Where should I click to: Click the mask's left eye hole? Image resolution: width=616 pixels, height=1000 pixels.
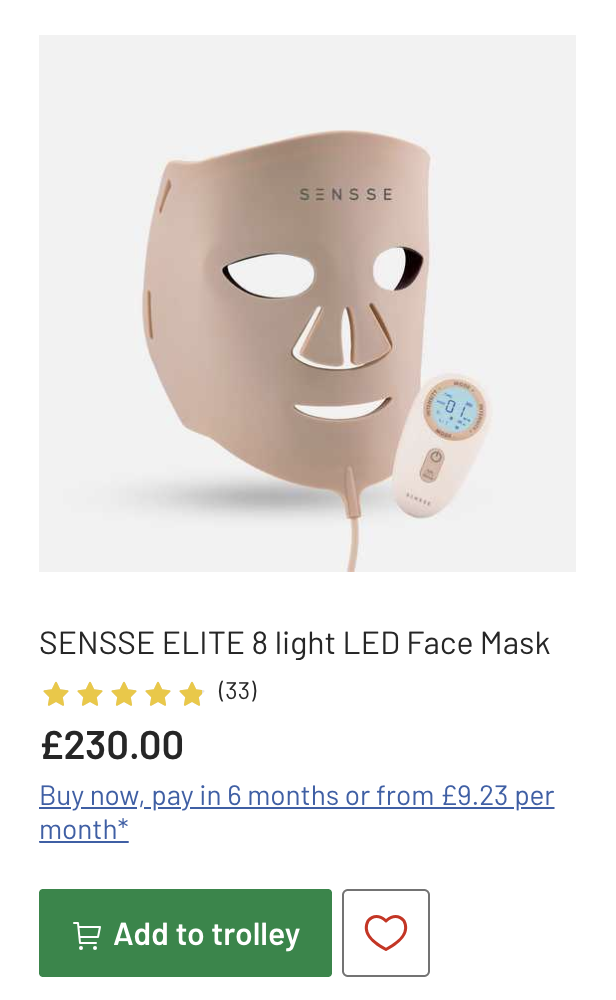pos(269,273)
